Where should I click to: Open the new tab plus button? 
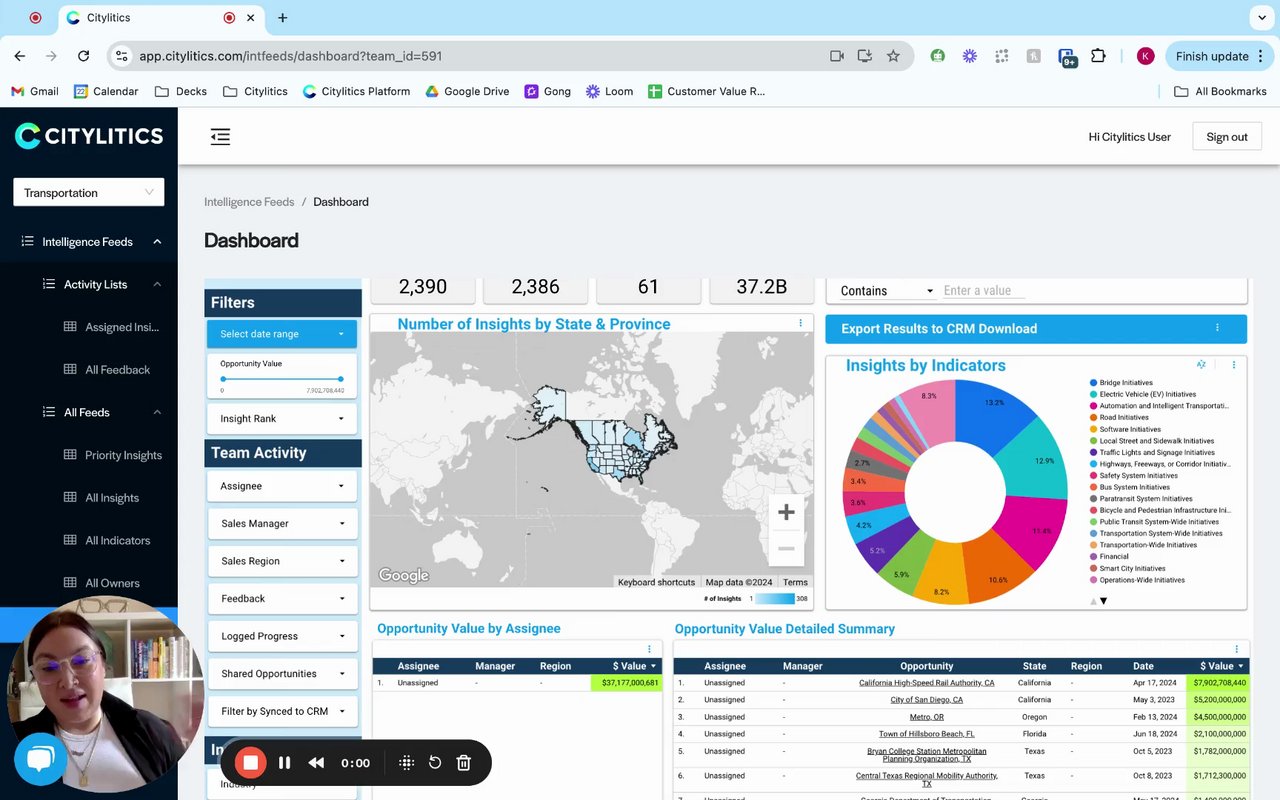point(283,18)
